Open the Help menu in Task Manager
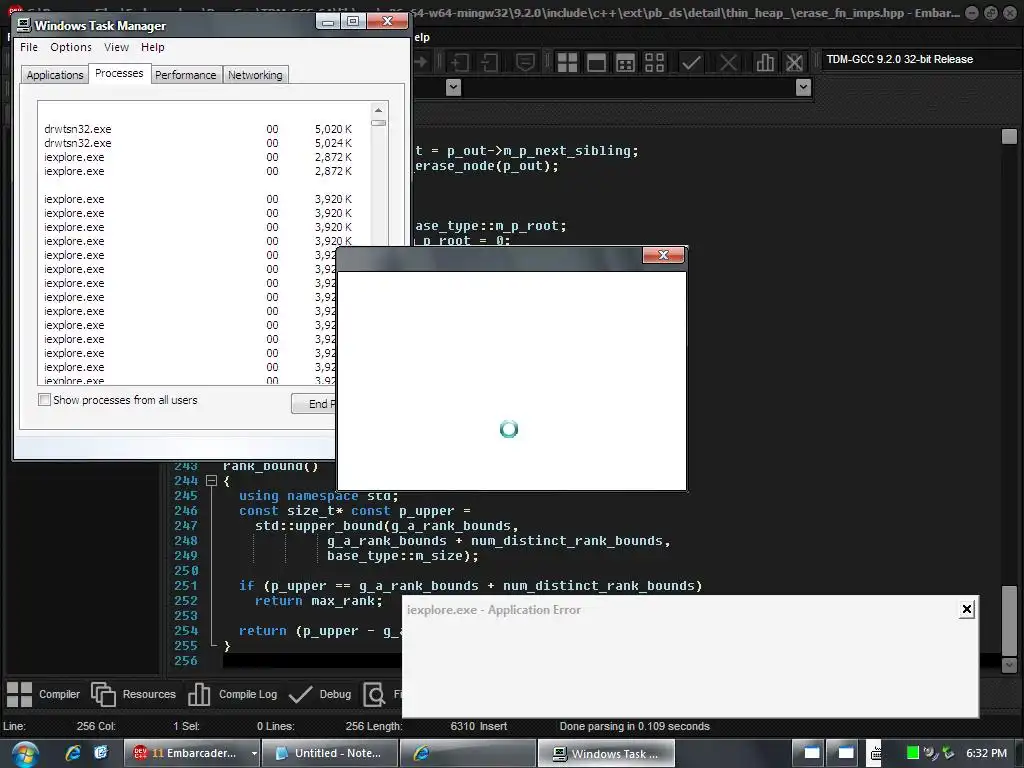The width and height of the screenshot is (1024, 768). (x=153, y=47)
